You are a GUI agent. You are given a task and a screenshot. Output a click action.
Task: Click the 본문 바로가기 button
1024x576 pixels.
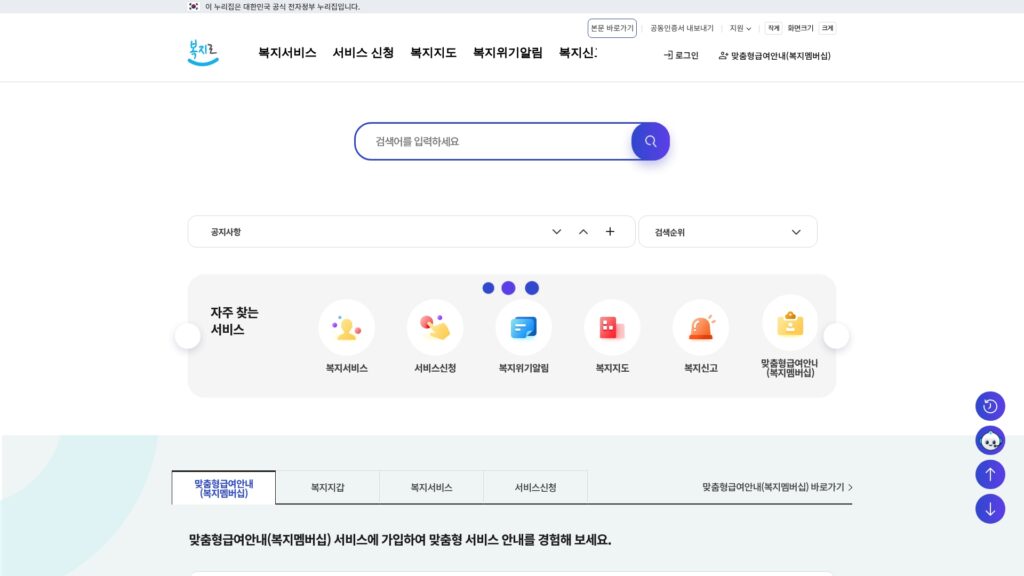[612, 28]
